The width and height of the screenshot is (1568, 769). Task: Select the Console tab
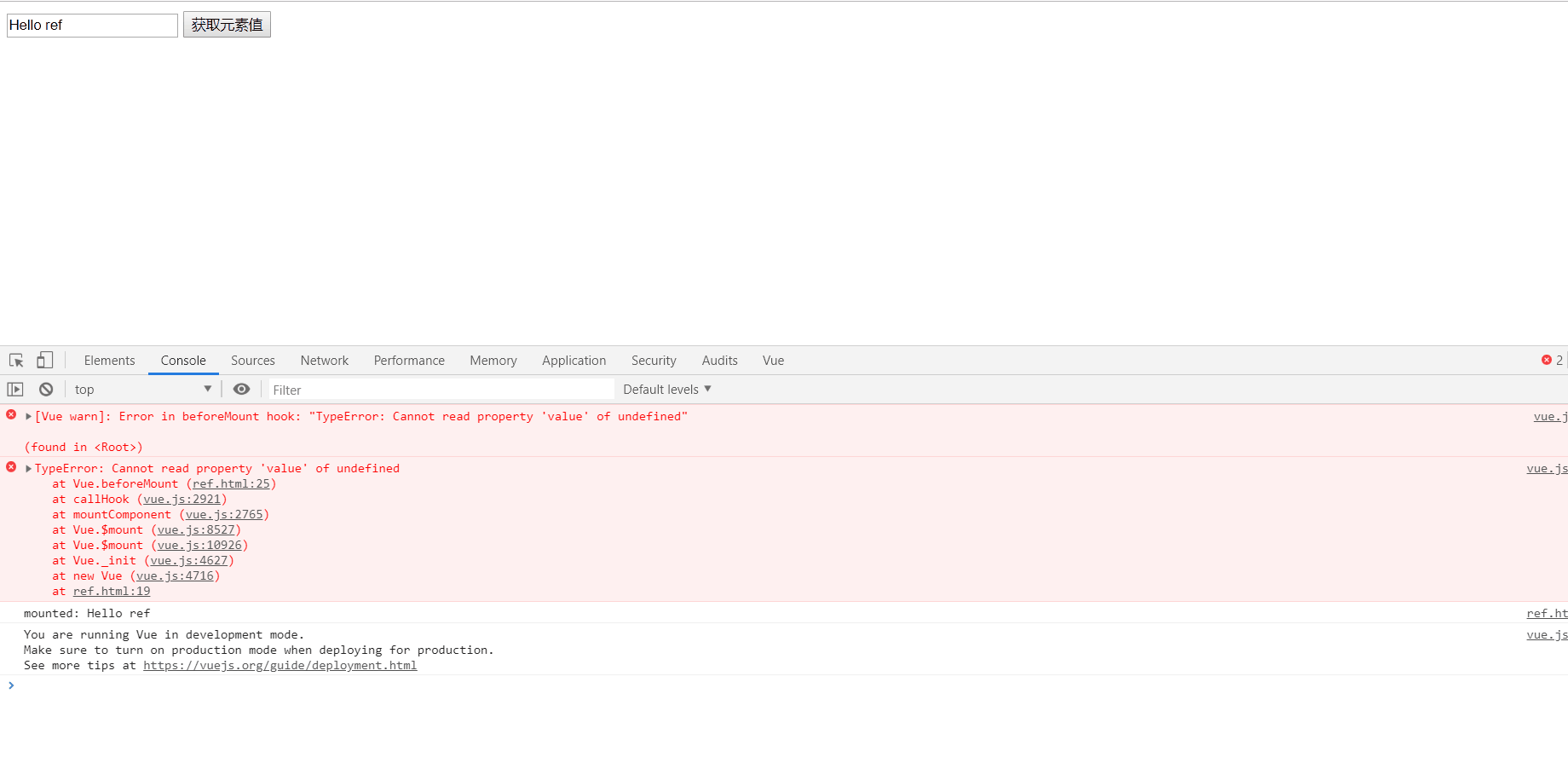coord(183,361)
